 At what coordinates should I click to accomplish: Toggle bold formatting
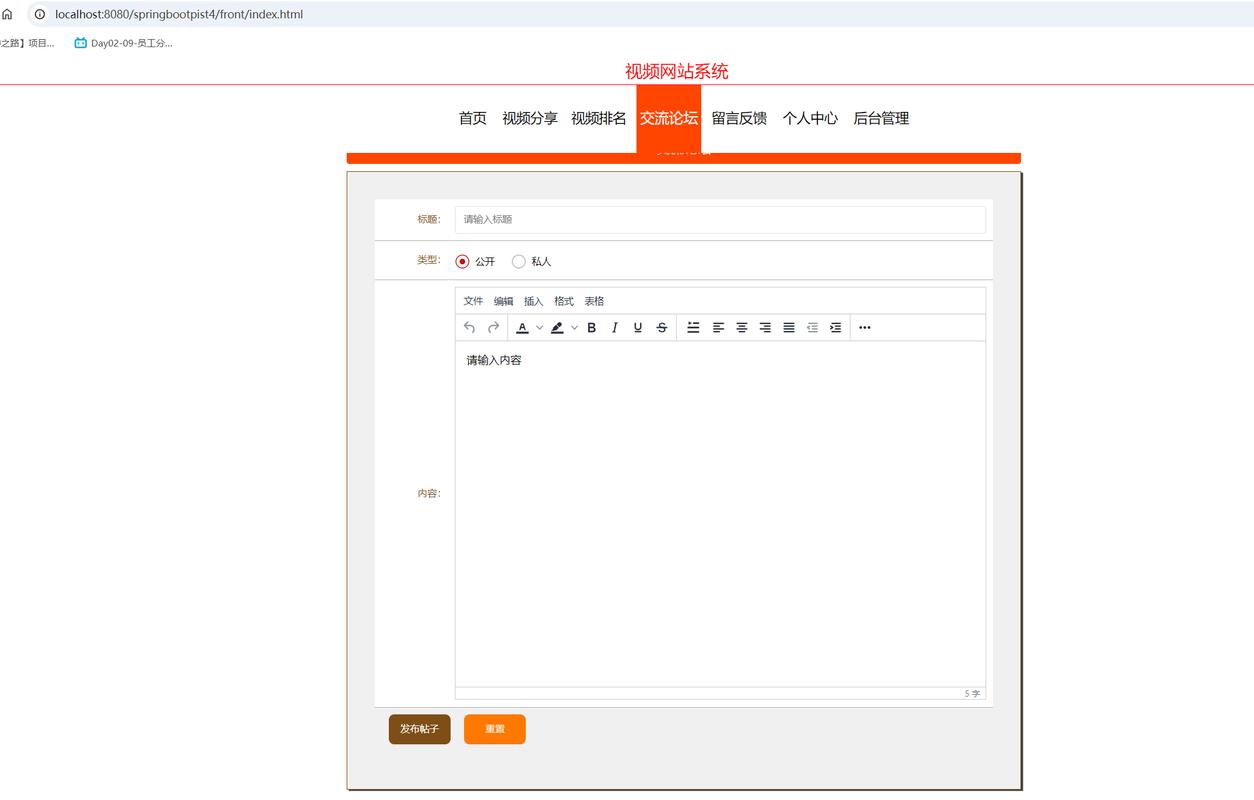tap(592, 328)
